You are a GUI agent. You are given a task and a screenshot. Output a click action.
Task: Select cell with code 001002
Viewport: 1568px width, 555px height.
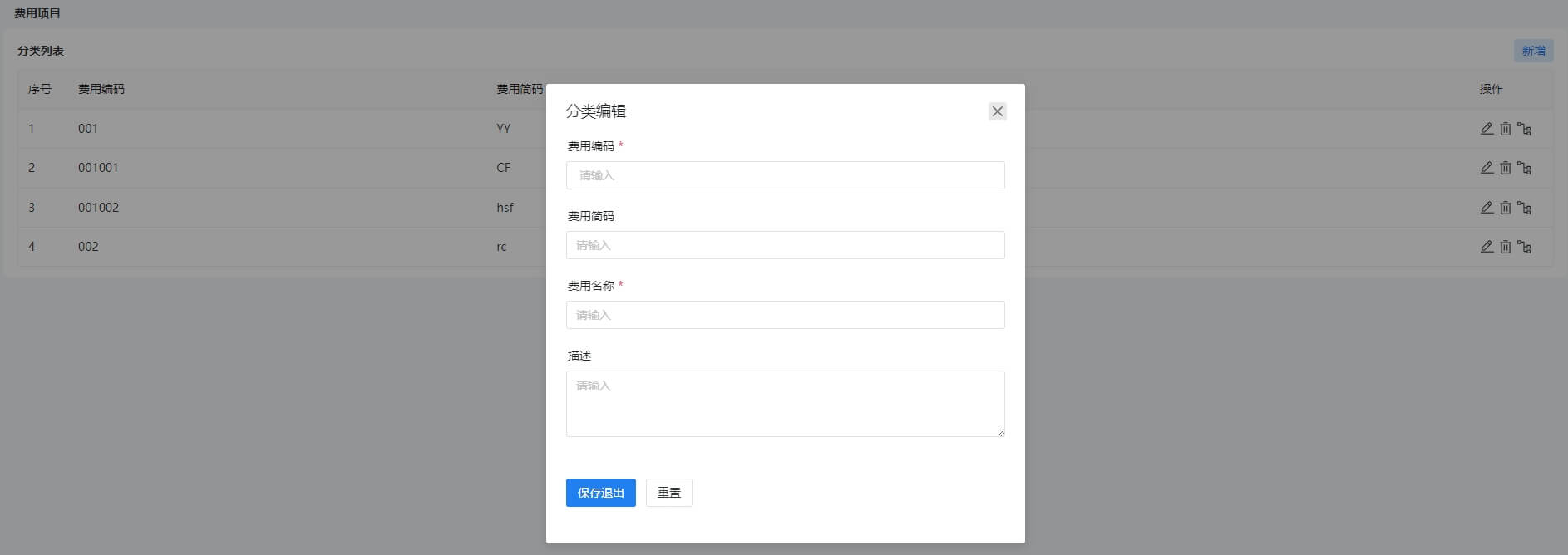98,208
